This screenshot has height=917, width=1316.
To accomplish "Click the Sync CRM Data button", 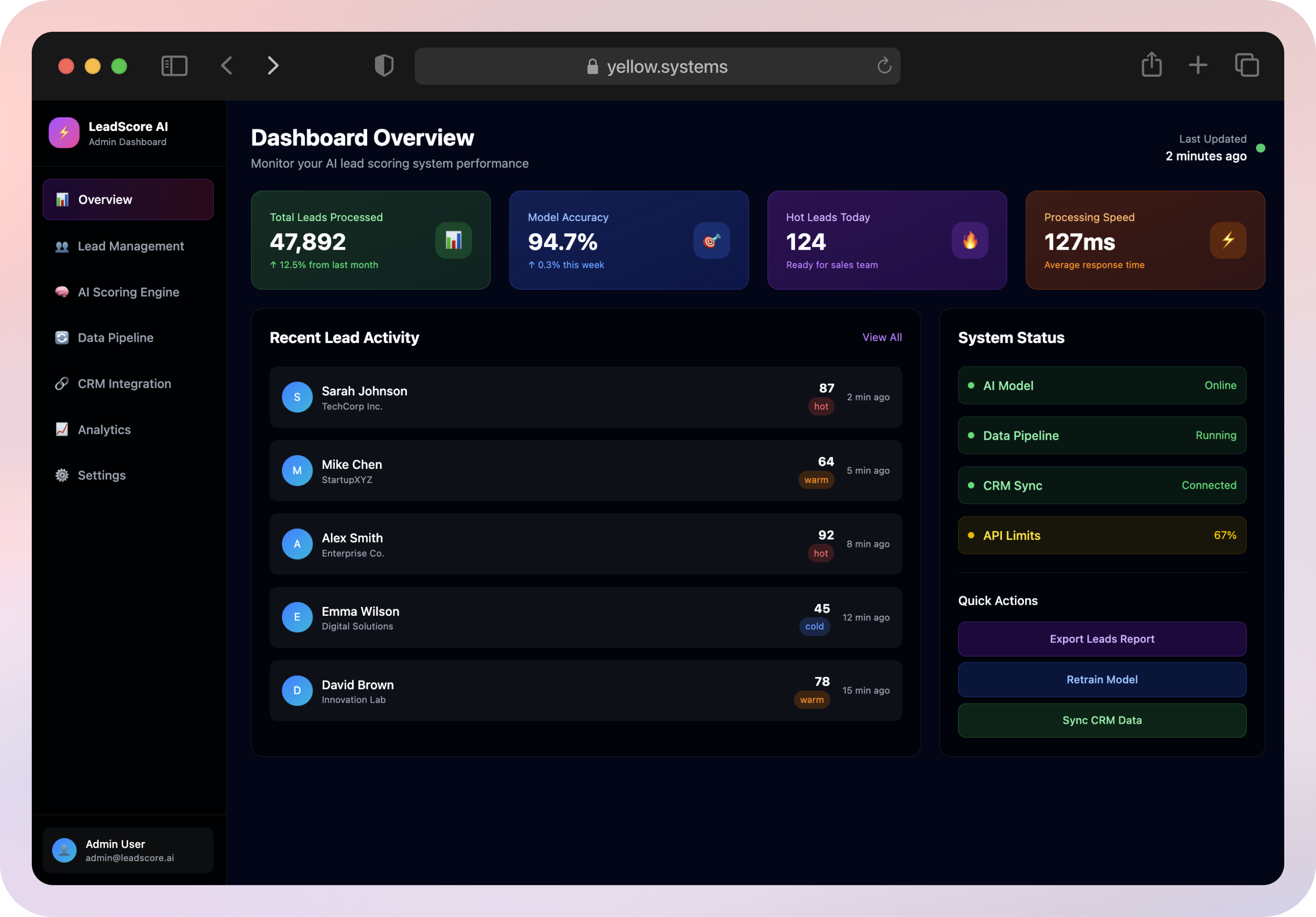I will pyautogui.click(x=1102, y=721).
